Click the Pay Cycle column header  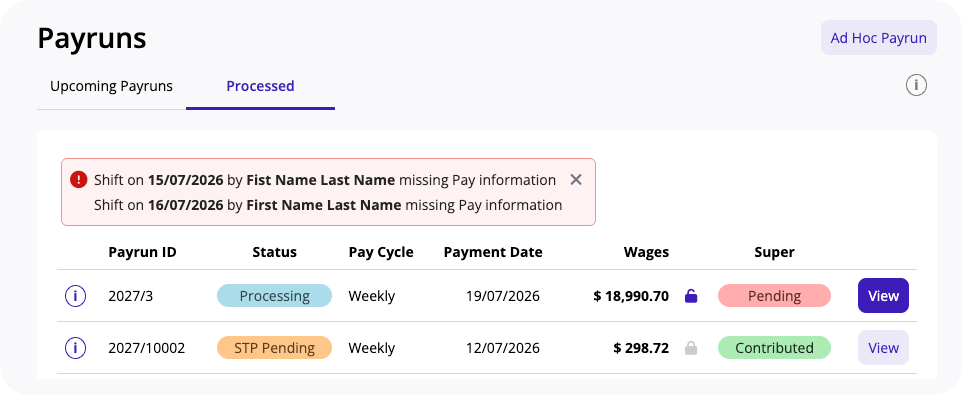[x=381, y=252]
